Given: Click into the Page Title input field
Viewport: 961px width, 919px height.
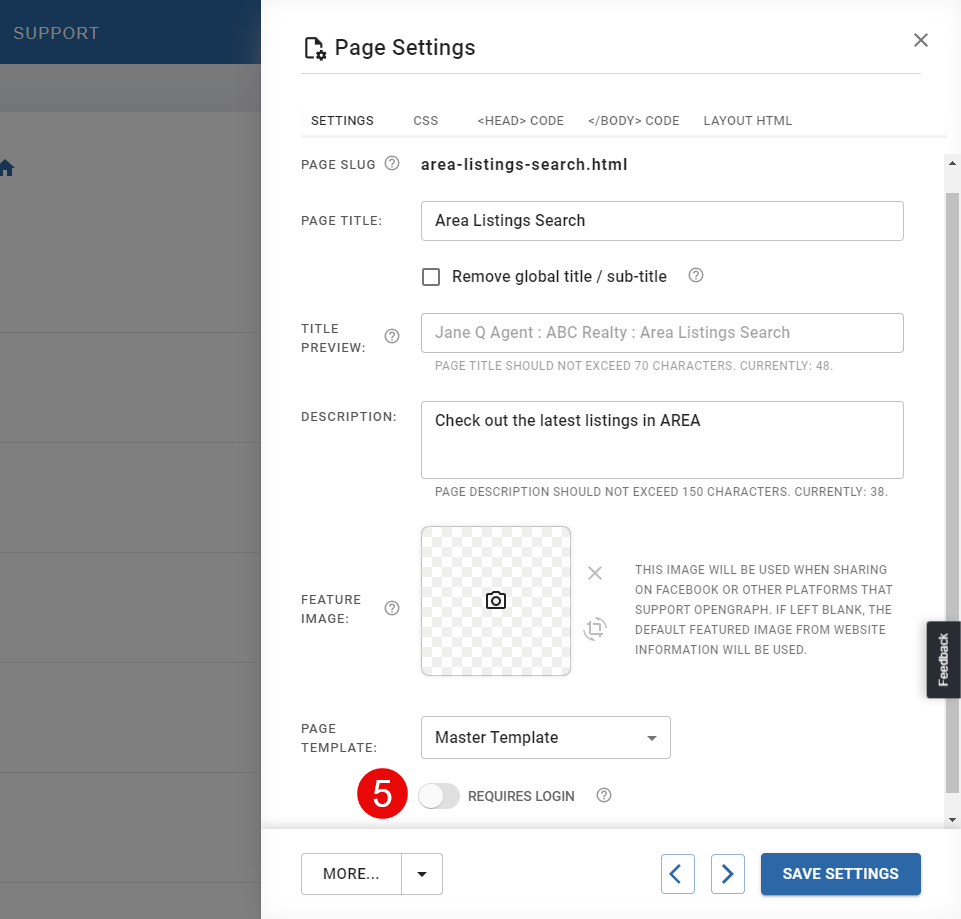Looking at the screenshot, I should pyautogui.click(x=662, y=221).
